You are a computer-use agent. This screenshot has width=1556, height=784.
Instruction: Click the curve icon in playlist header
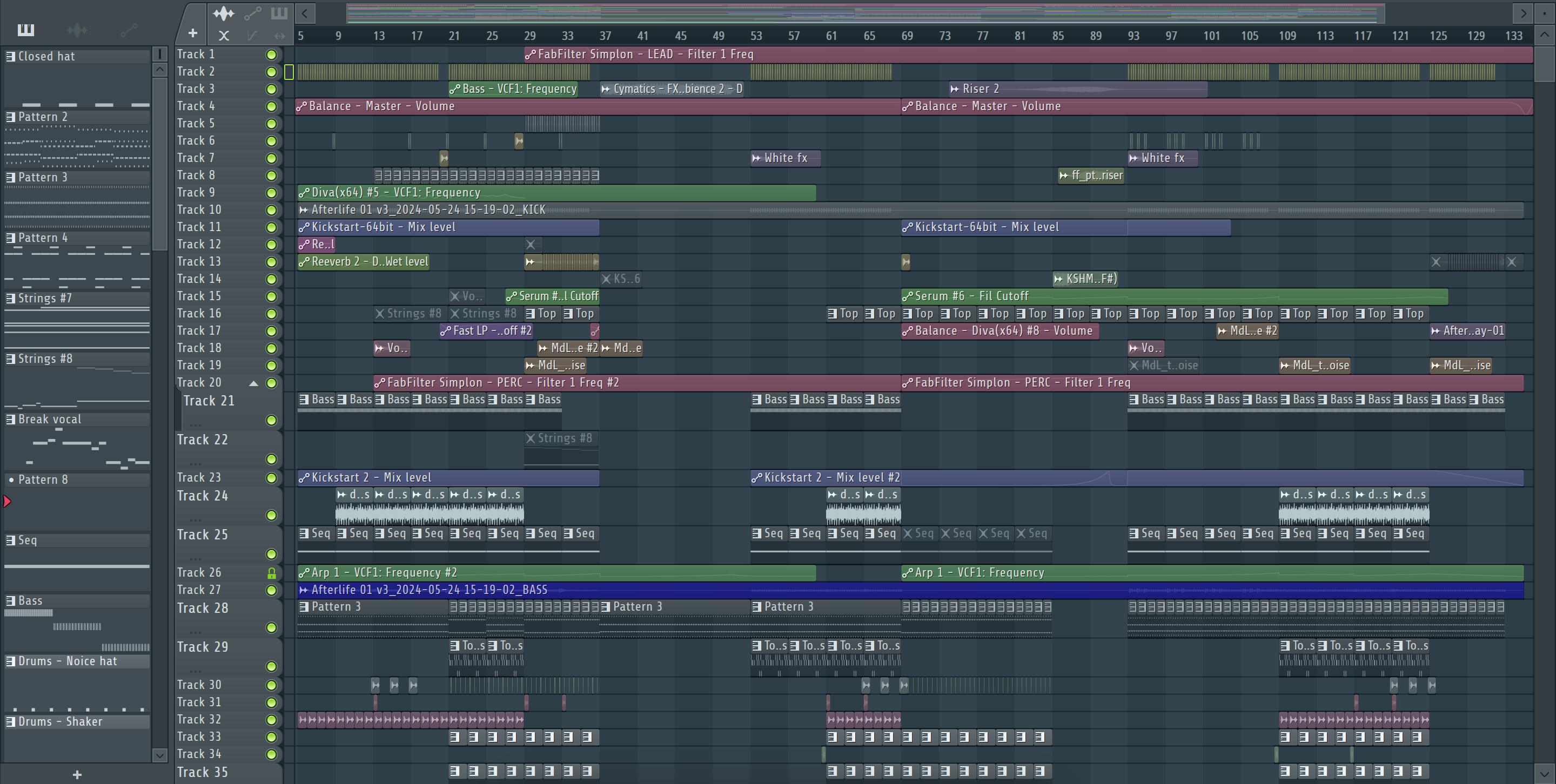[x=252, y=36]
